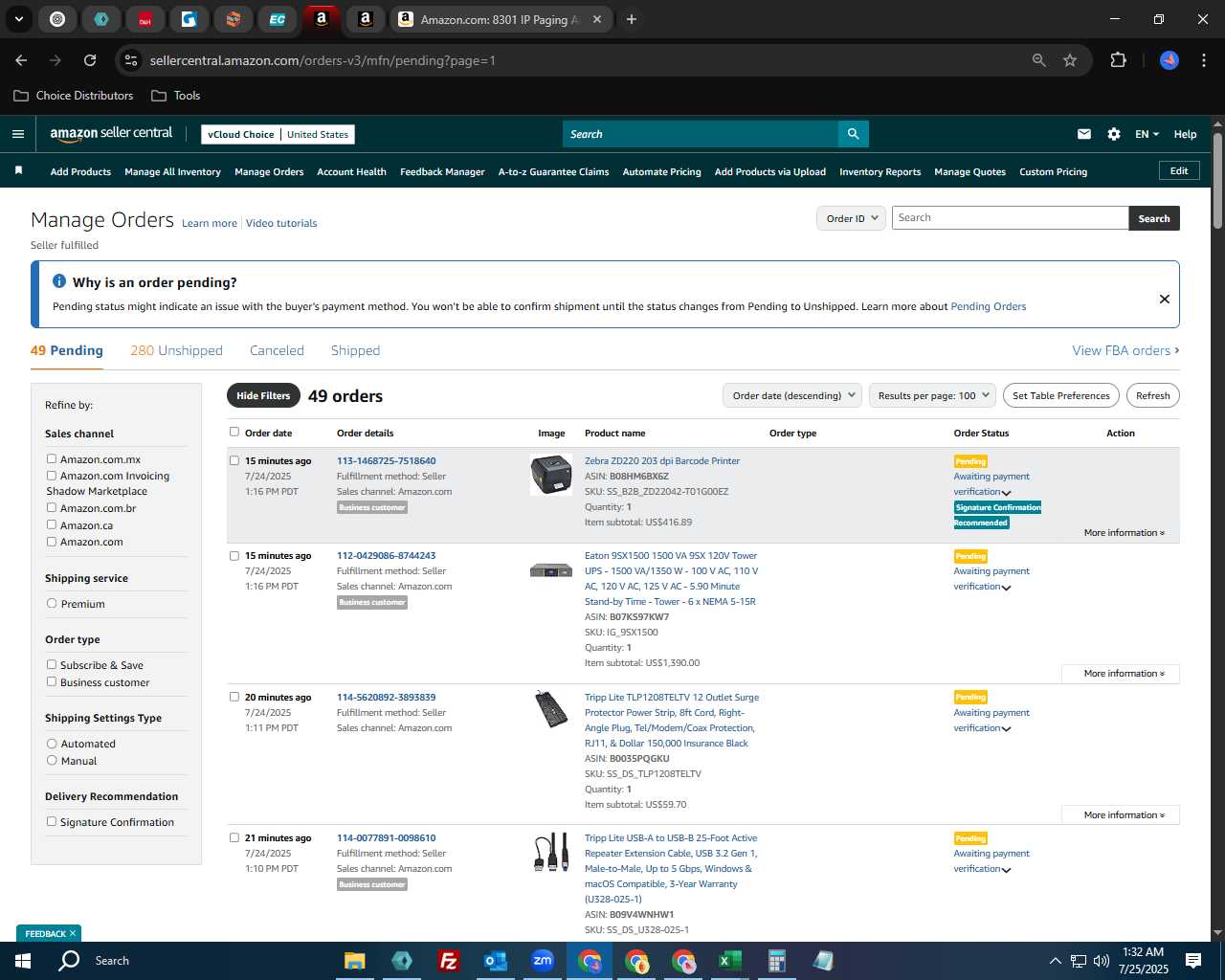Open the Order date (descending) sort dropdown
Screen dimensions: 1225x980
(x=792, y=395)
